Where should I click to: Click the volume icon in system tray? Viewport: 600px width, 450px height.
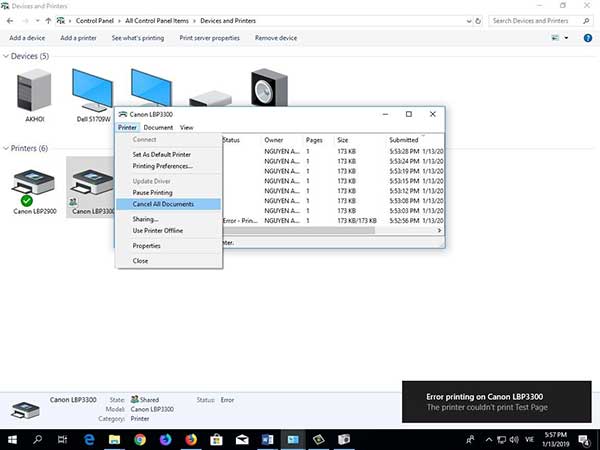(x=514, y=440)
